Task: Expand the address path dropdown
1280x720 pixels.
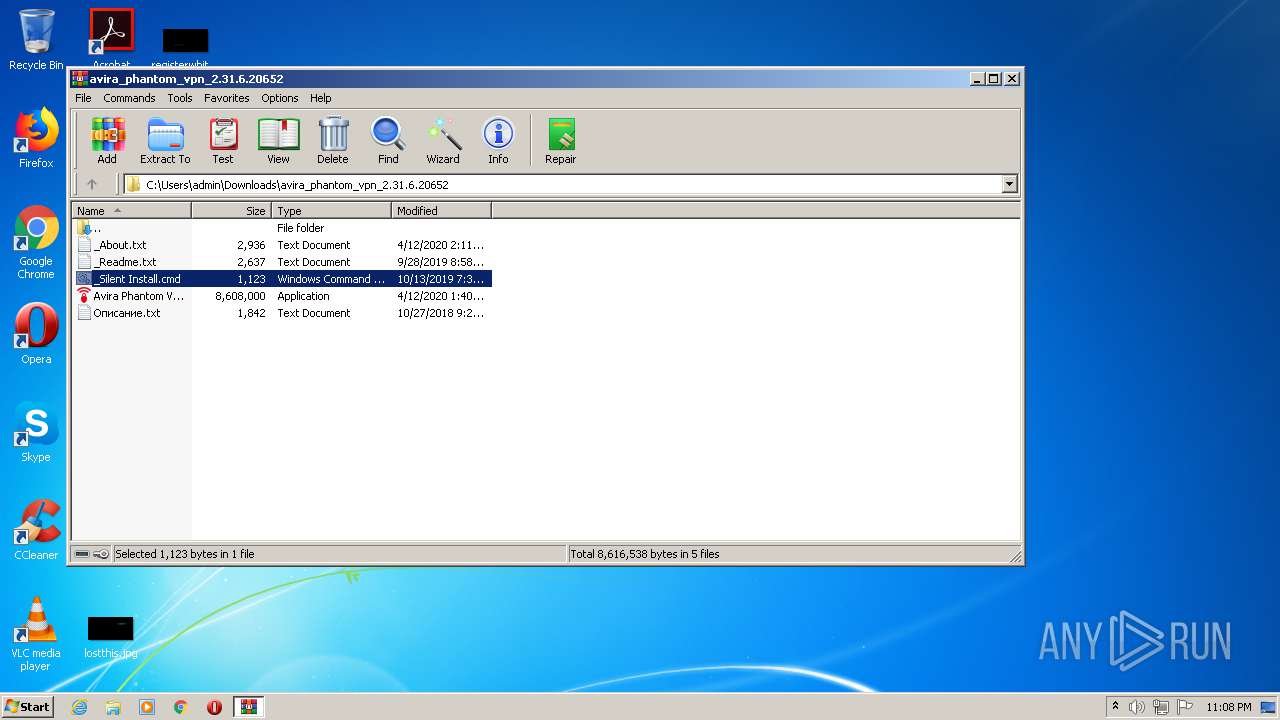Action: [1009, 184]
